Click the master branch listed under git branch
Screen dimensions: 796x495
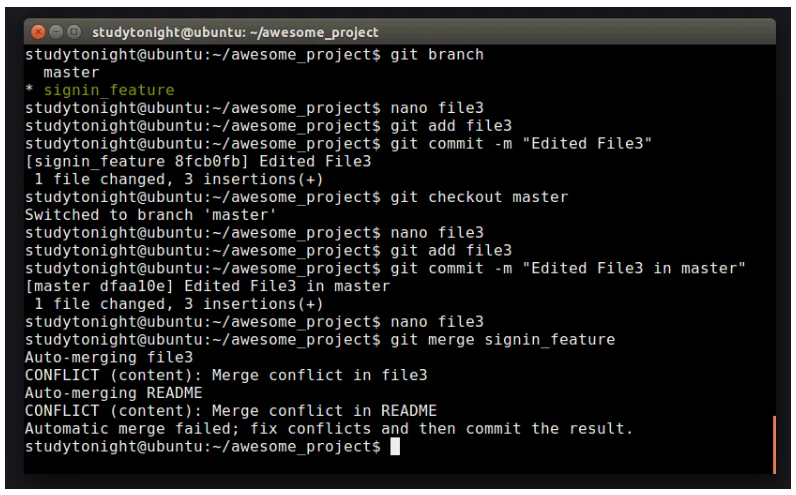pyautogui.click(x=72, y=72)
